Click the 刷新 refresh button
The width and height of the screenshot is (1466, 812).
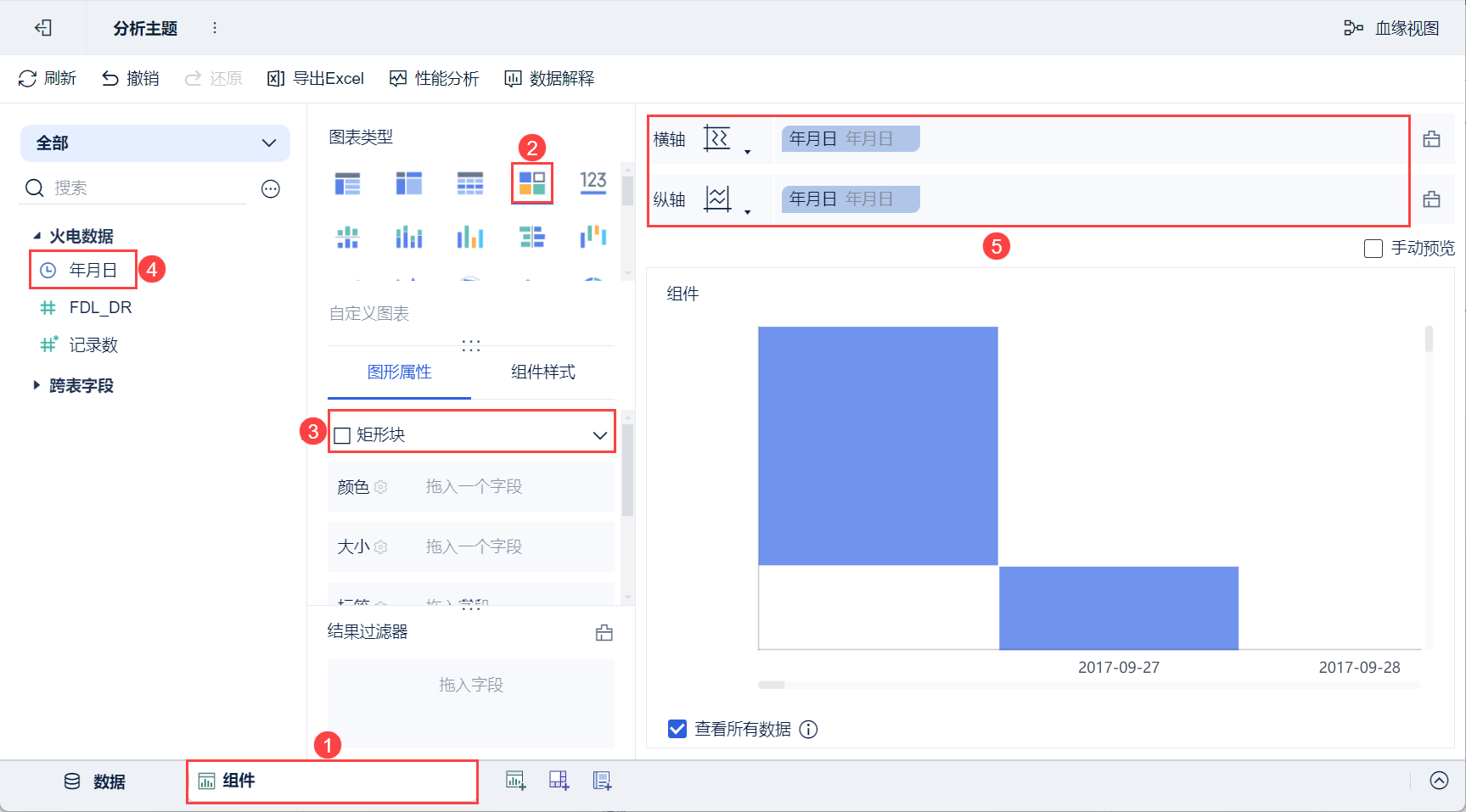pos(48,79)
